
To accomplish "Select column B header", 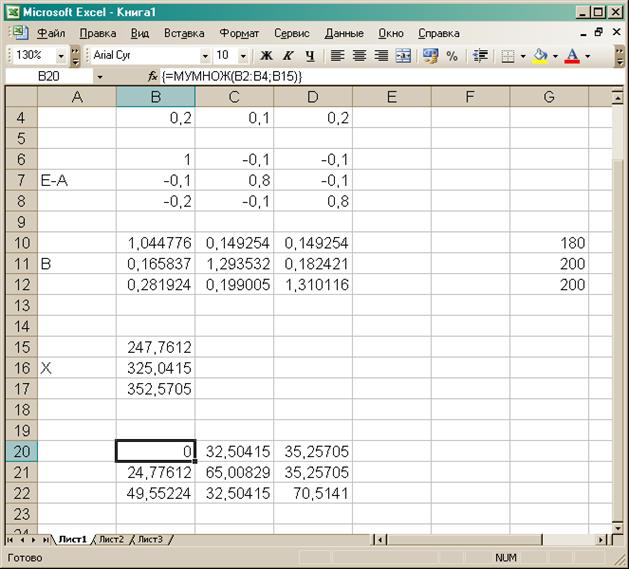I will (156, 97).
